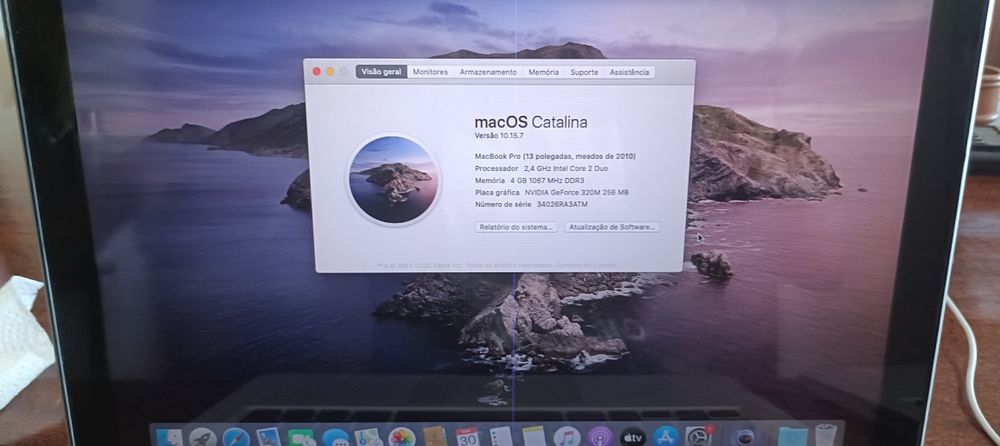
Task: Click the macOS Catalina round logo image
Action: tap(394, 180)
